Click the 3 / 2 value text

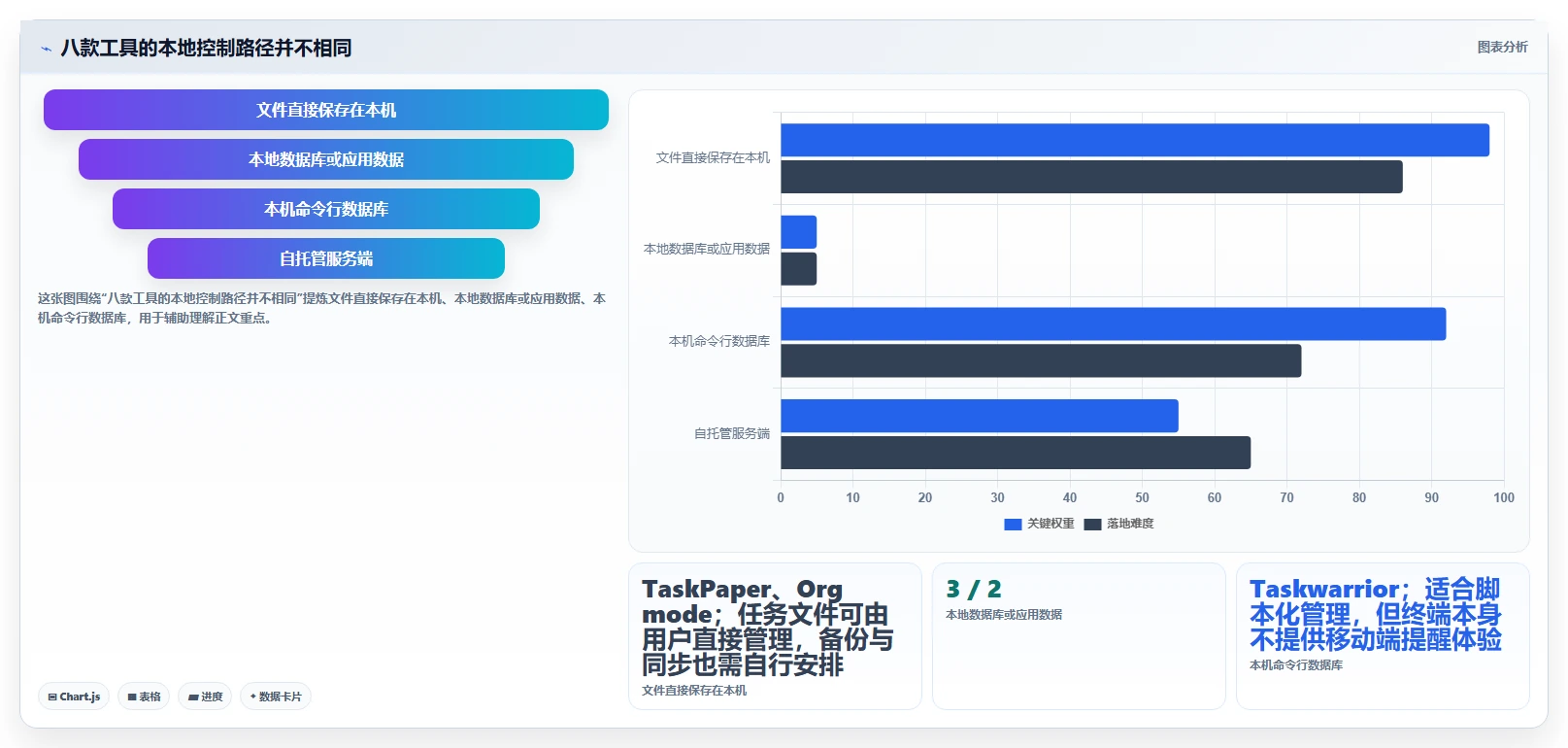974,589
